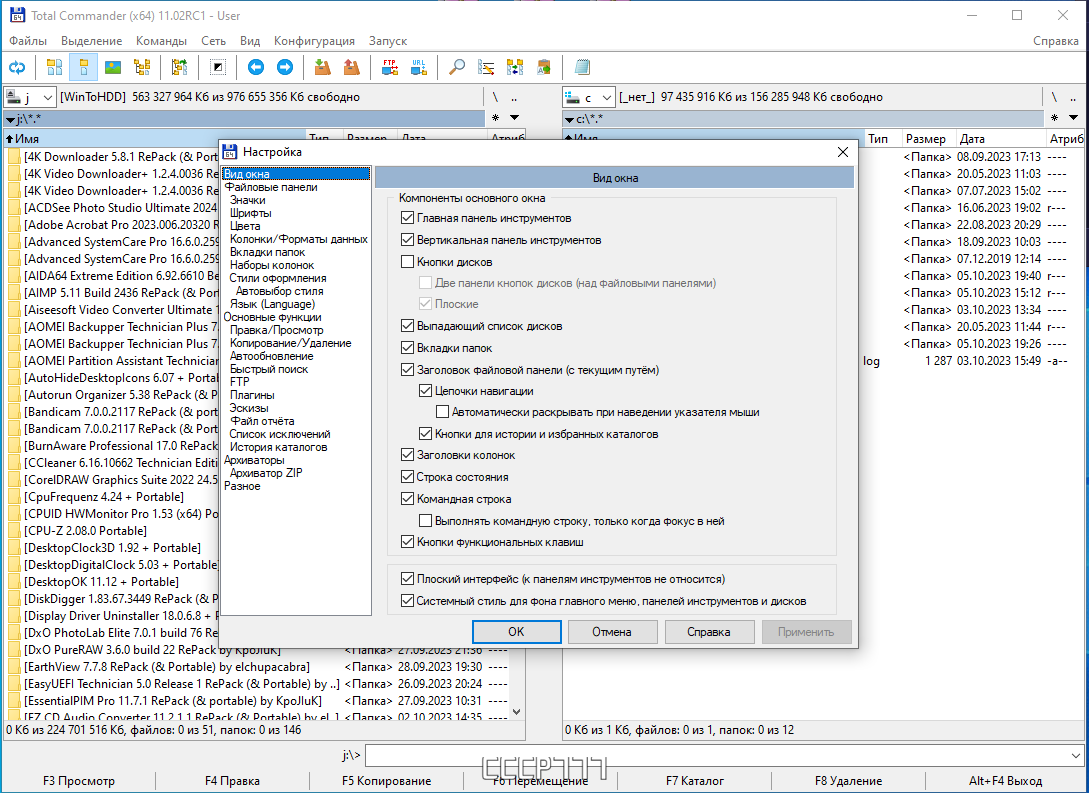This screenshot has height=793, width=1089.
Task: Go forward with blue right arrow
Action: coord(285,67)
